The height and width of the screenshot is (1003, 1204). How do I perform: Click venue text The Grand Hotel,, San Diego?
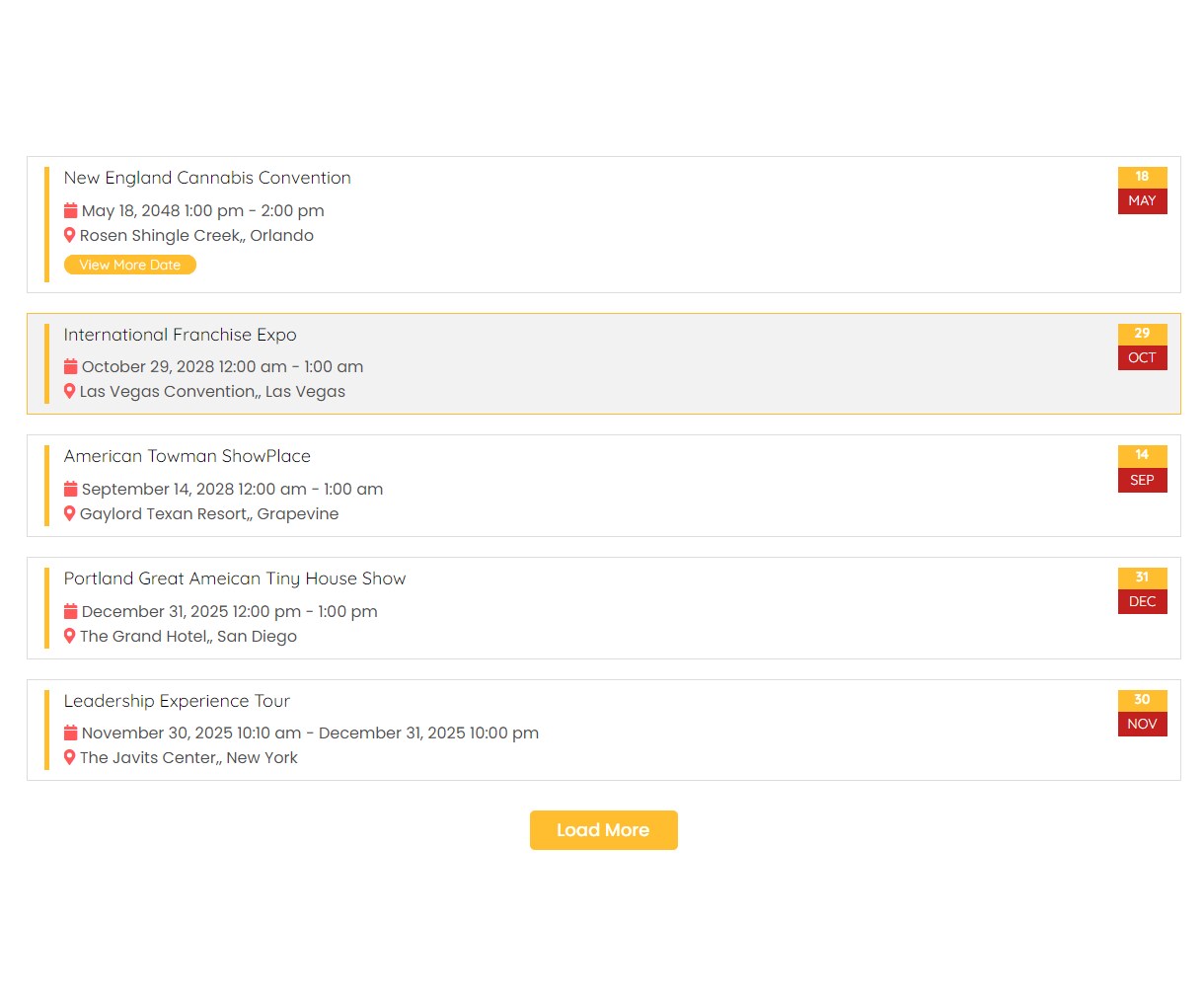point(188,636)
